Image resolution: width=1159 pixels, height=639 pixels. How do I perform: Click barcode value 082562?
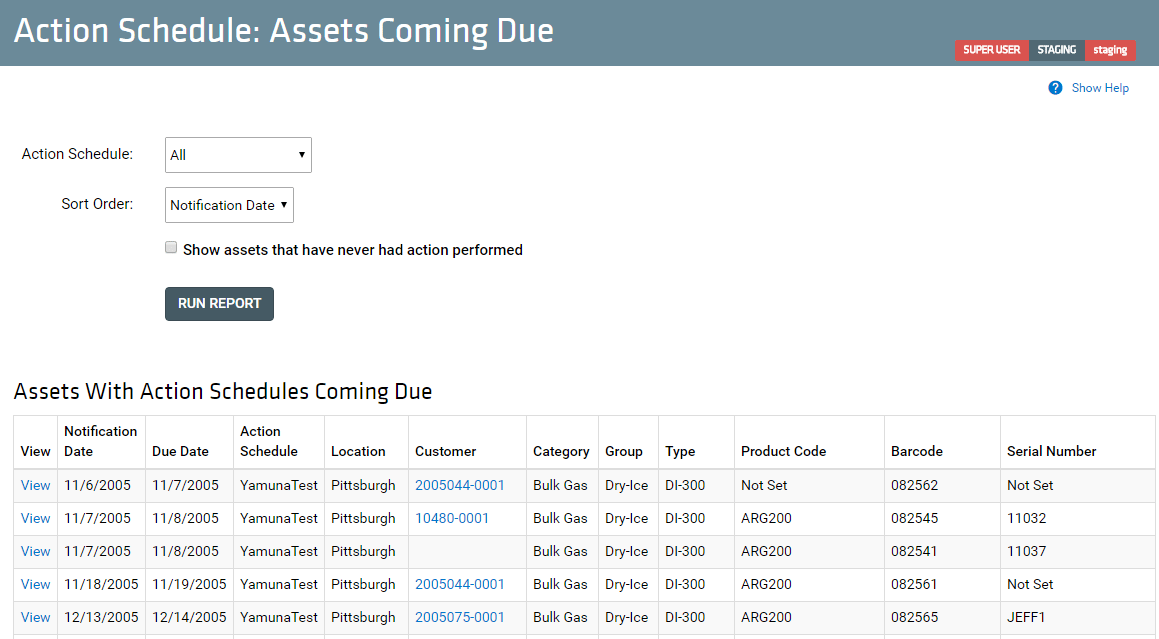(914, 485)
